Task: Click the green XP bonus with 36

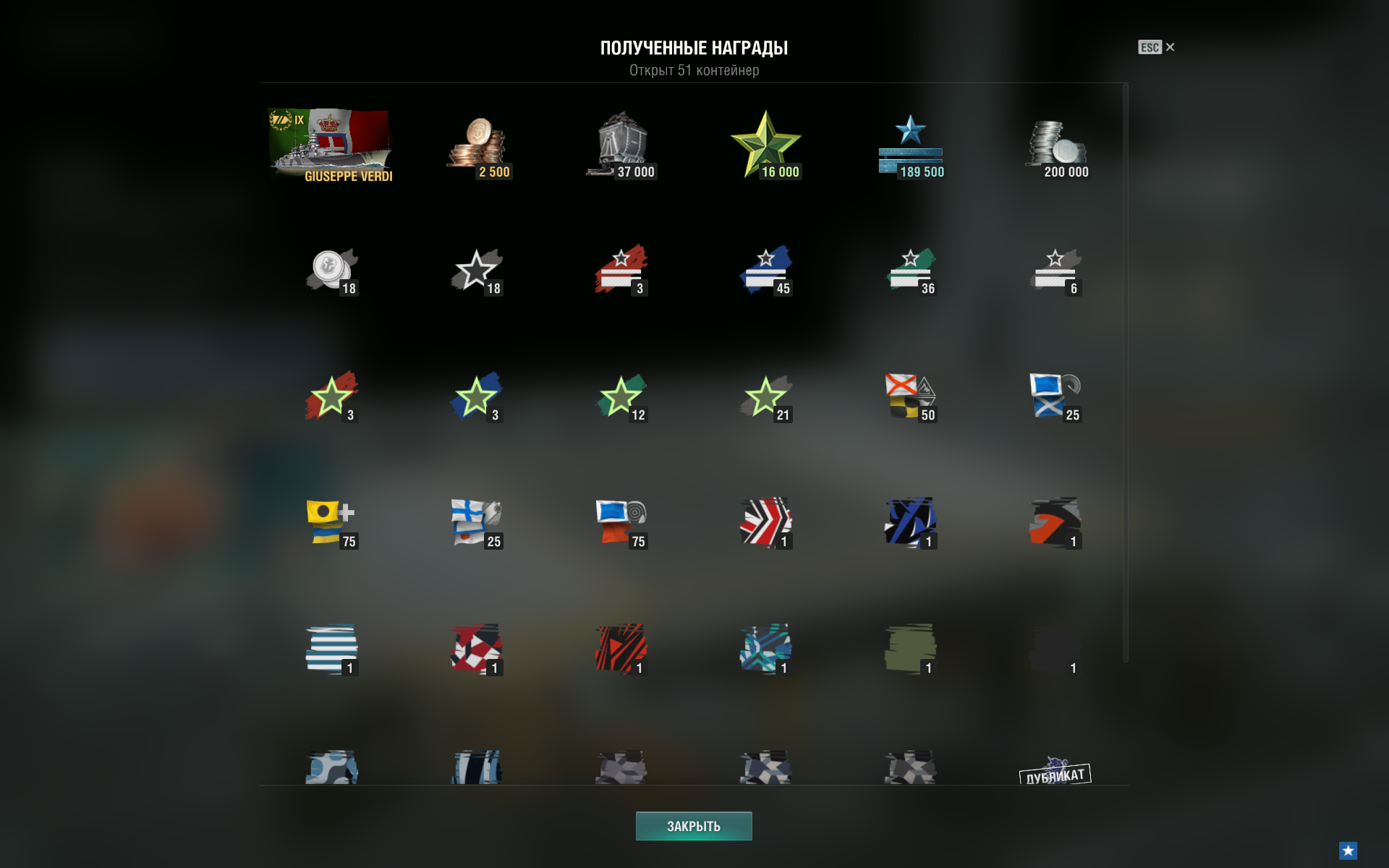Action: click(911, 271)
